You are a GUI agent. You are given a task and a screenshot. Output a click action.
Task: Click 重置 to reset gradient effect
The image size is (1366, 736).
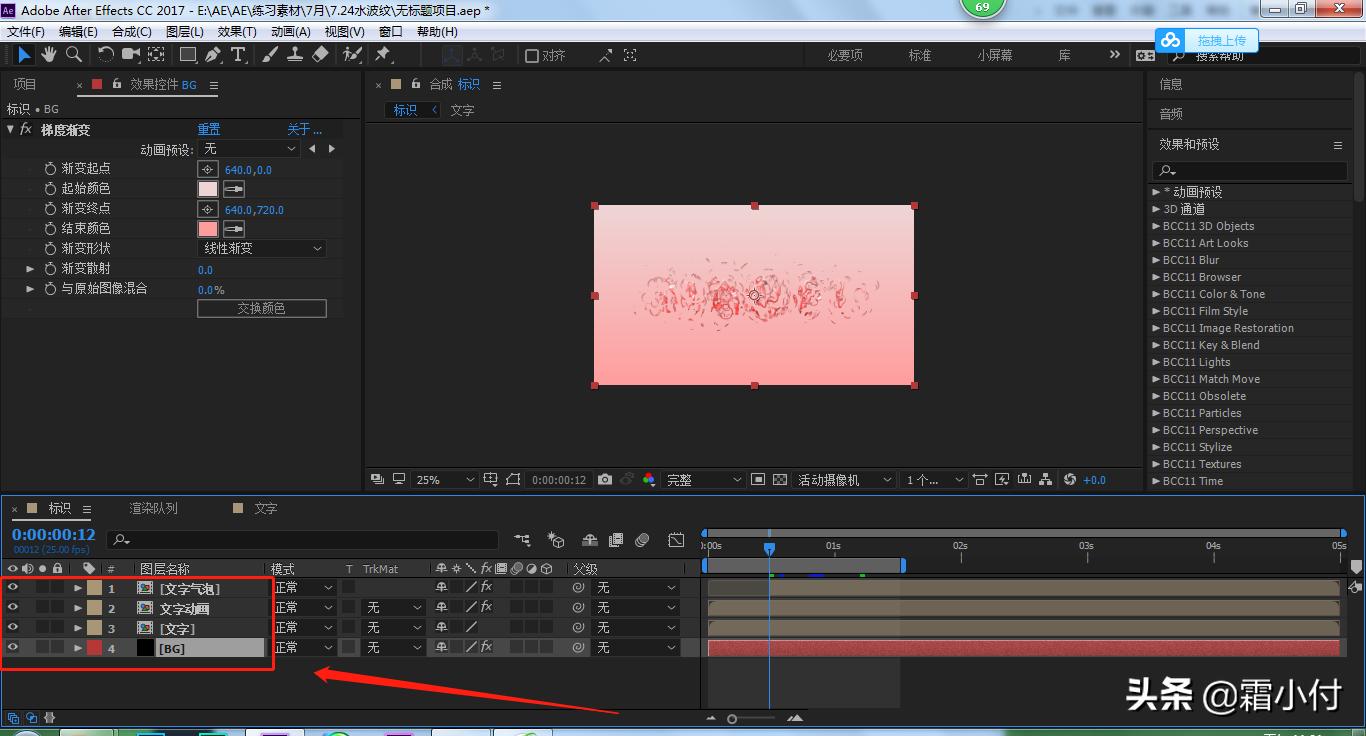pyautogui.click(x=208, y=129)
